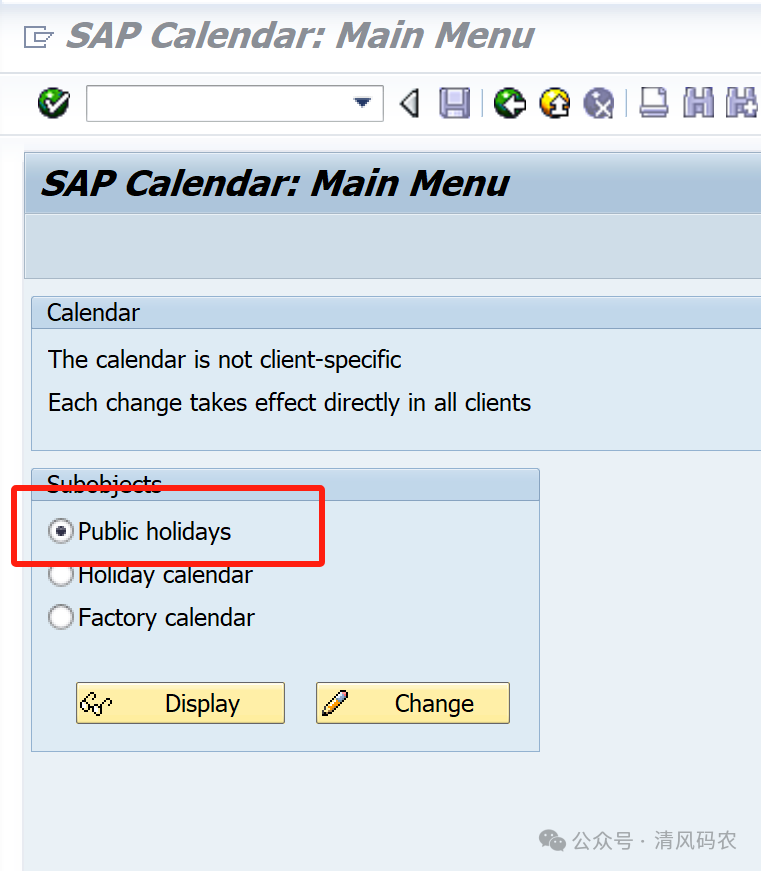Click the Print icon in toolbar
Screen dimensions: 761x871
tap(653, 103)
